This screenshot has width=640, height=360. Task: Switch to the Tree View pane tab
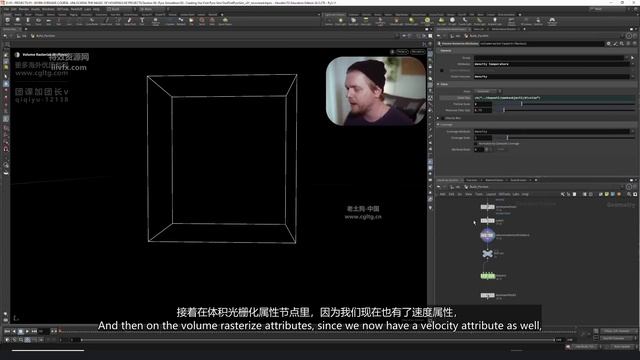[x=471, y=180]
